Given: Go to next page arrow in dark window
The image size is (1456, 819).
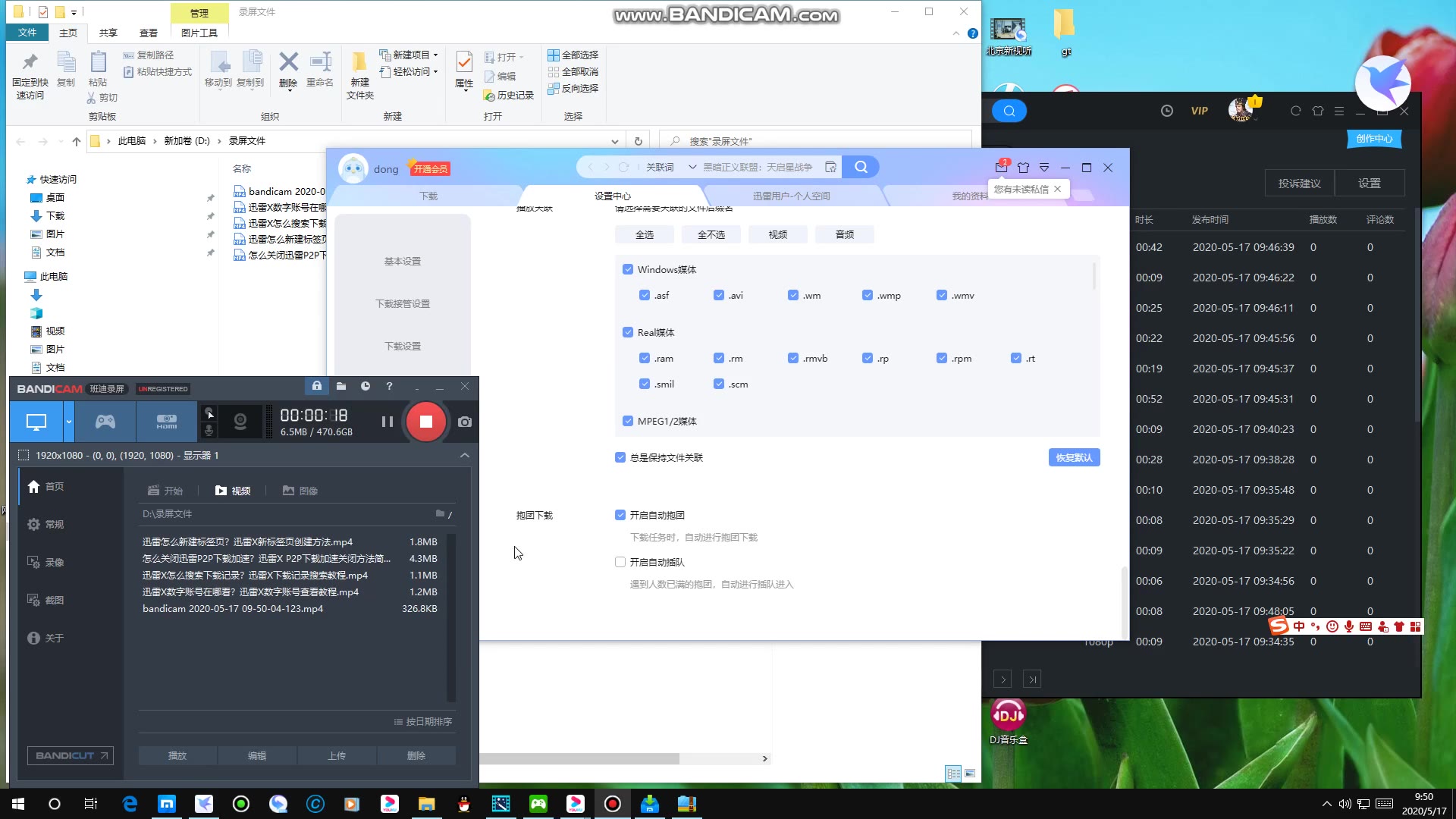Looking at the screenshot, I should 1003,679.
